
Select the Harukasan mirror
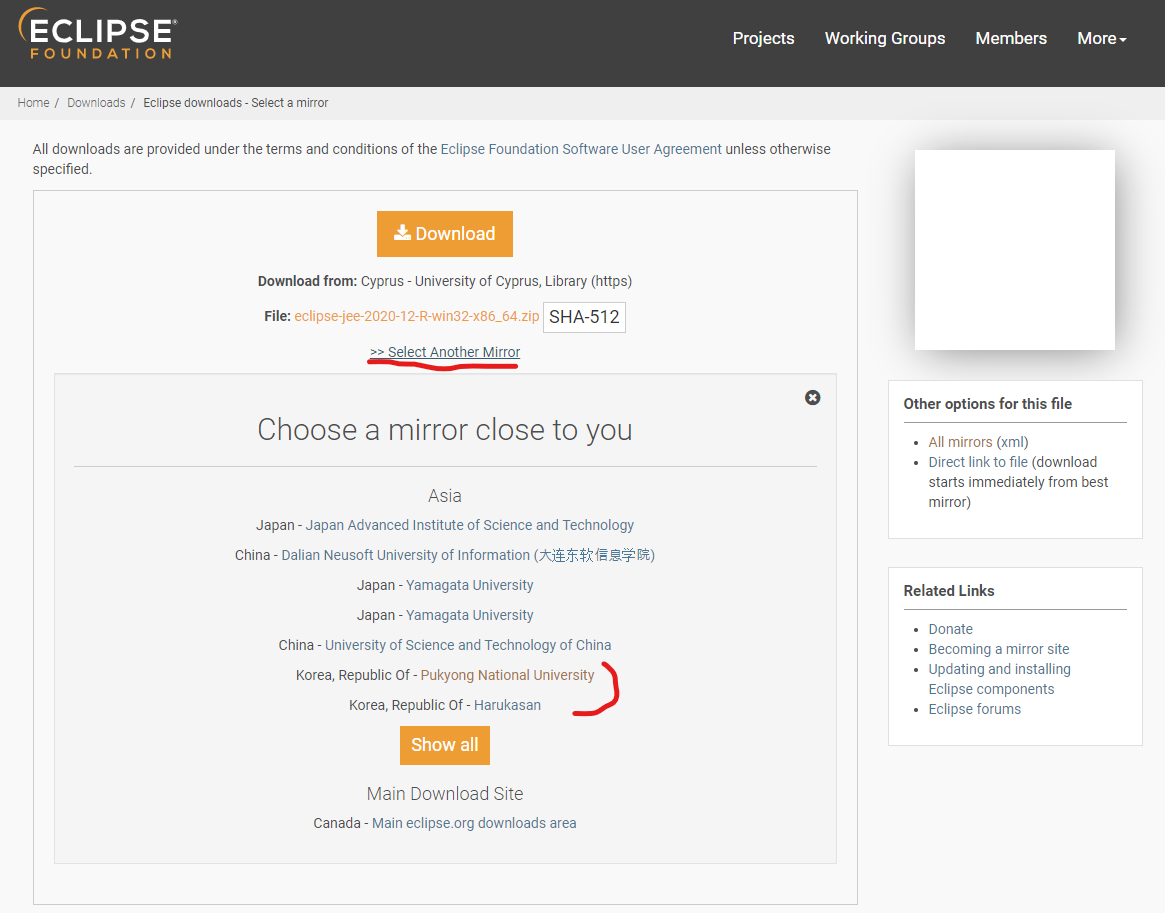click(x=507, y=705)
